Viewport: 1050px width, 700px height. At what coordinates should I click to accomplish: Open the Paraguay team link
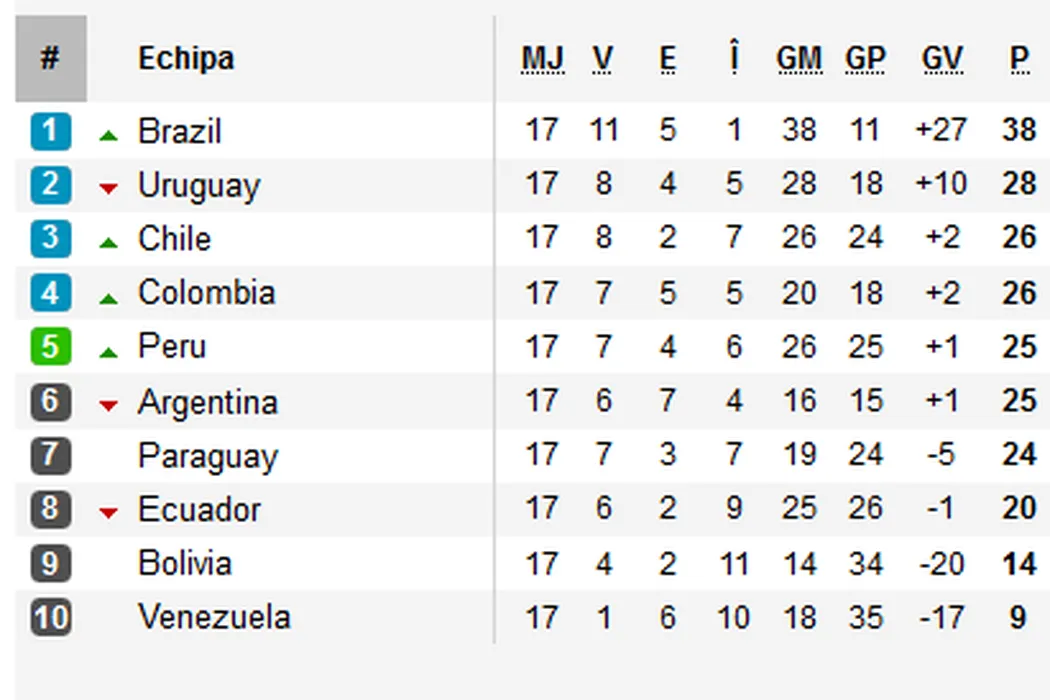[x=208, y=456]
